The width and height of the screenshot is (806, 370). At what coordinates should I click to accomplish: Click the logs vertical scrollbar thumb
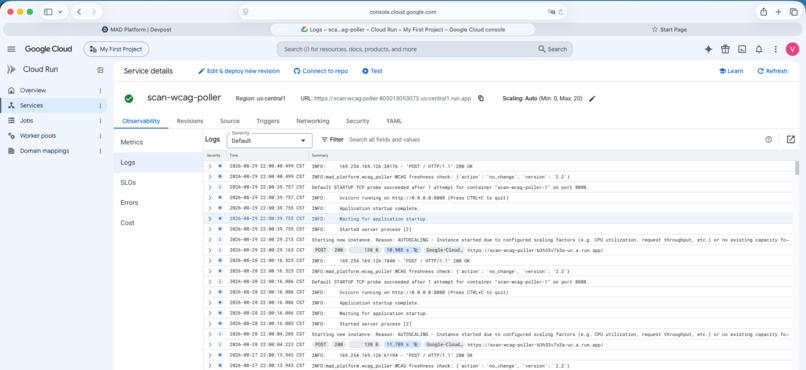[x=797, y=168]
